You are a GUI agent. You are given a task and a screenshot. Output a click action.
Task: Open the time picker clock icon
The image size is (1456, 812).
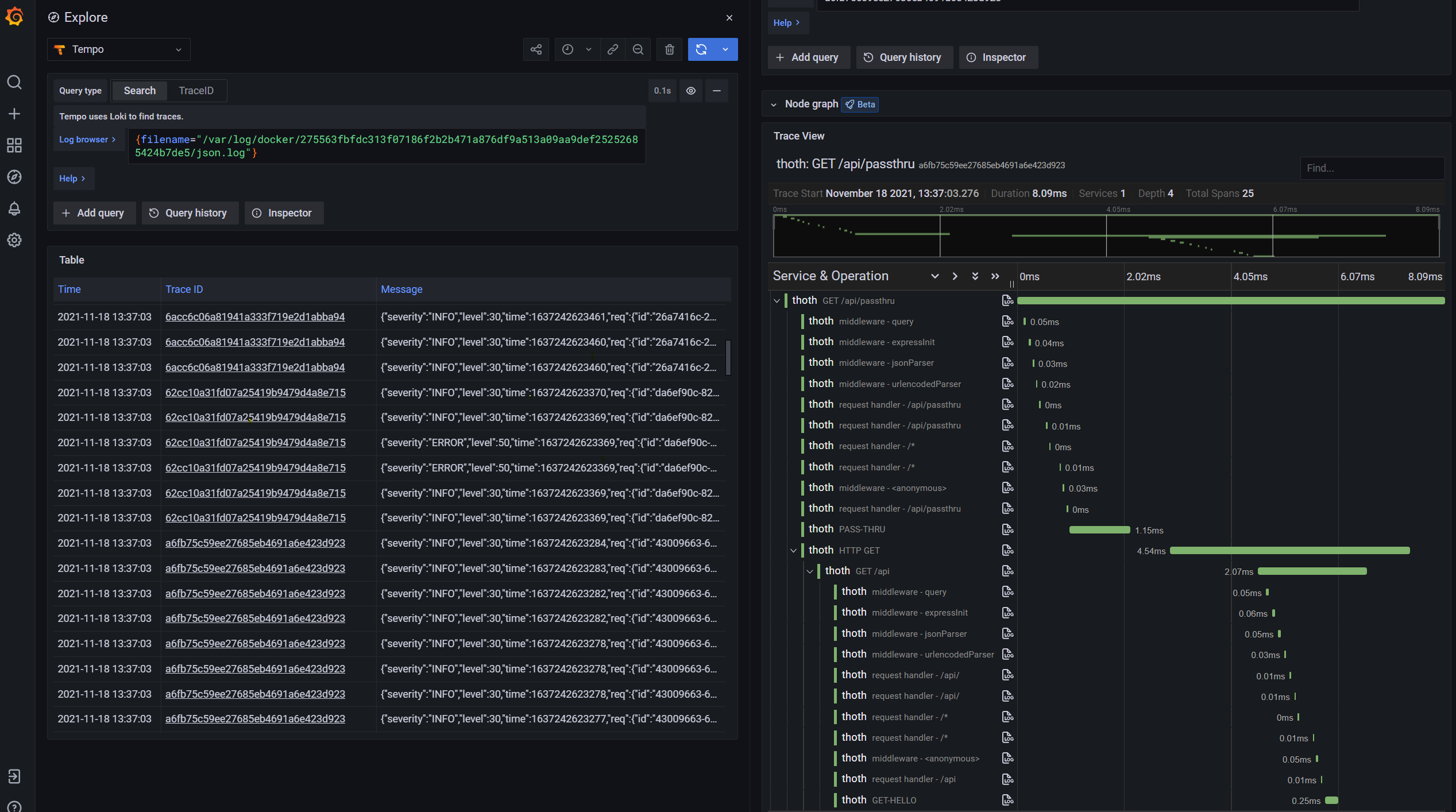coord(567,49)
